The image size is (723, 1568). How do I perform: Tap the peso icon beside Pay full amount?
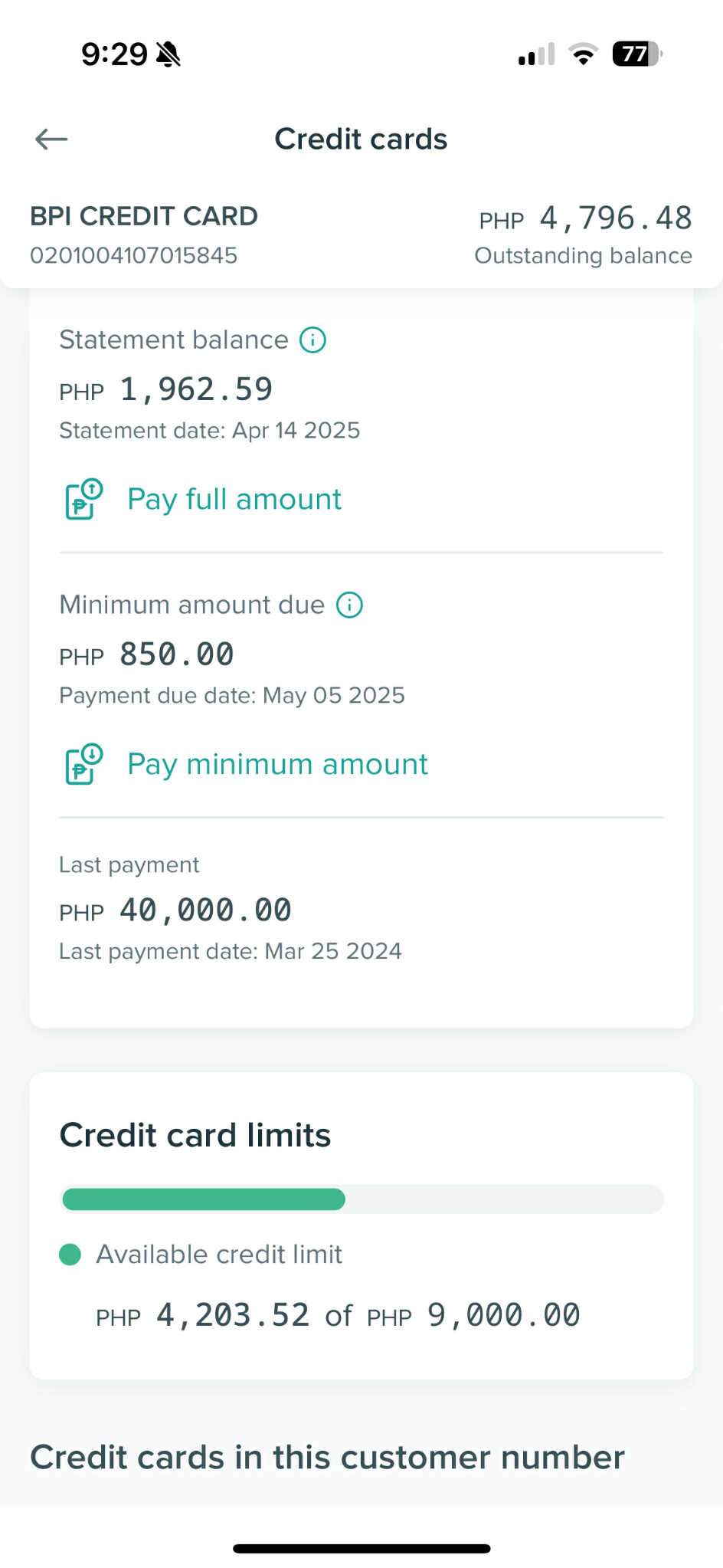click(83, 499)
